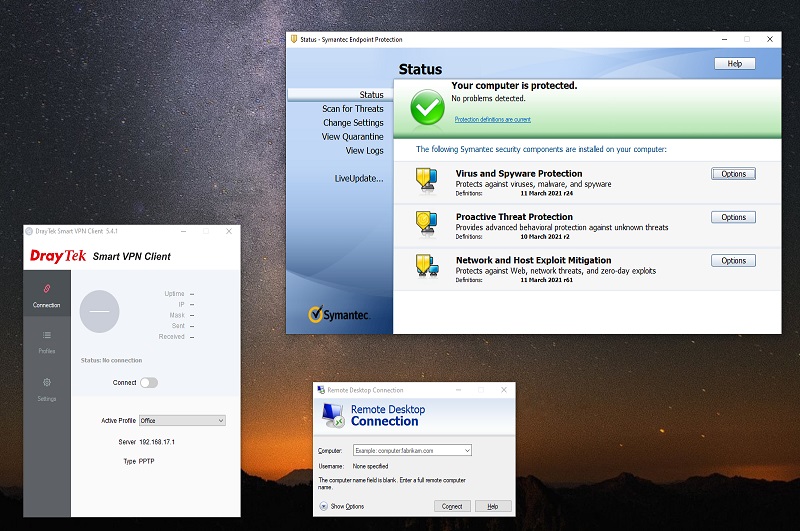This screenshot has width=800, height=531.
Task: Open Settings gear in DrayTek sidebar
Action: pos(46,389)
